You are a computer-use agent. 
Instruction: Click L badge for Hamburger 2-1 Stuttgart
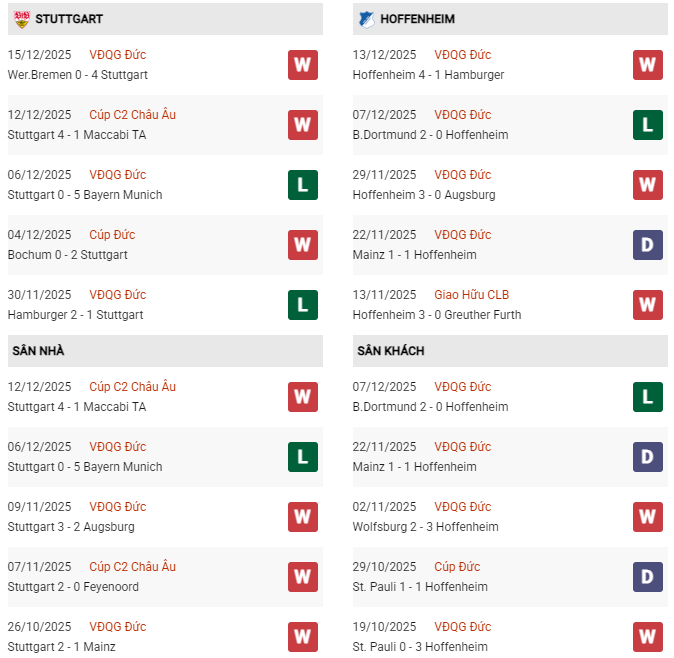(303, 305)
